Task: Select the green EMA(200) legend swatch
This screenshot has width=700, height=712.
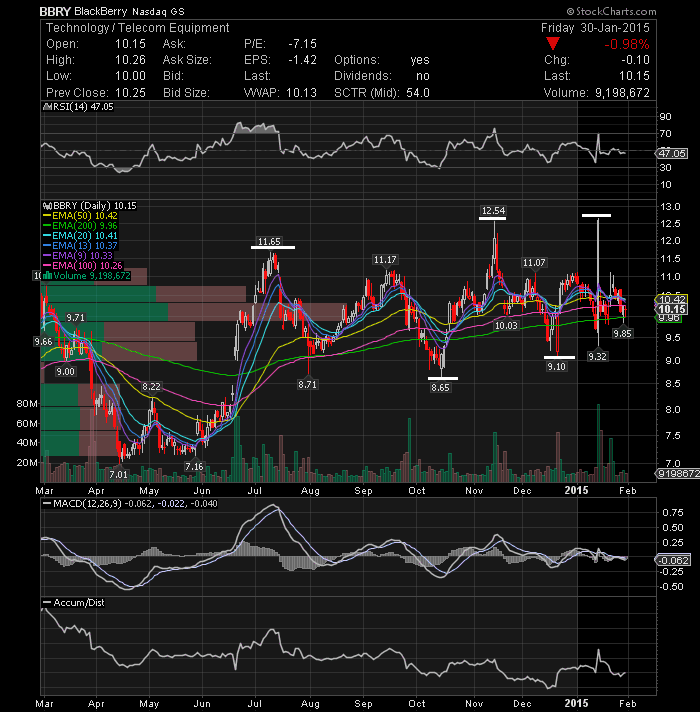Action: [x=47, y=226]
